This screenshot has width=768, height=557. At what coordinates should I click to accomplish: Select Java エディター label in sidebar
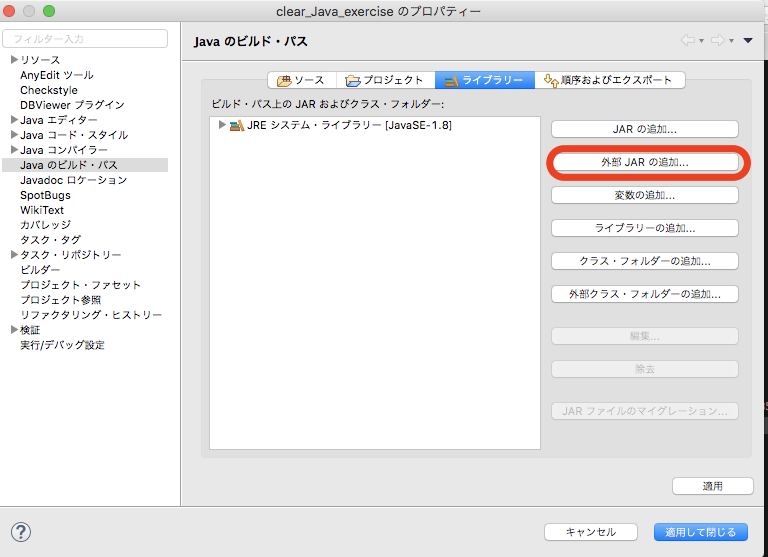click(59, 120)
